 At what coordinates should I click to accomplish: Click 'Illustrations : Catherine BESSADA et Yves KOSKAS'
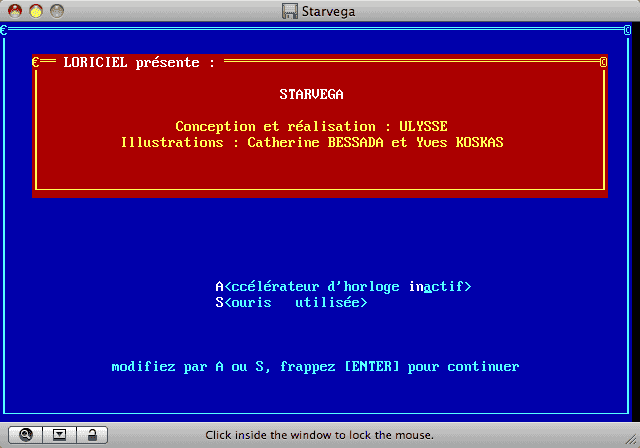tap(312, 142)
